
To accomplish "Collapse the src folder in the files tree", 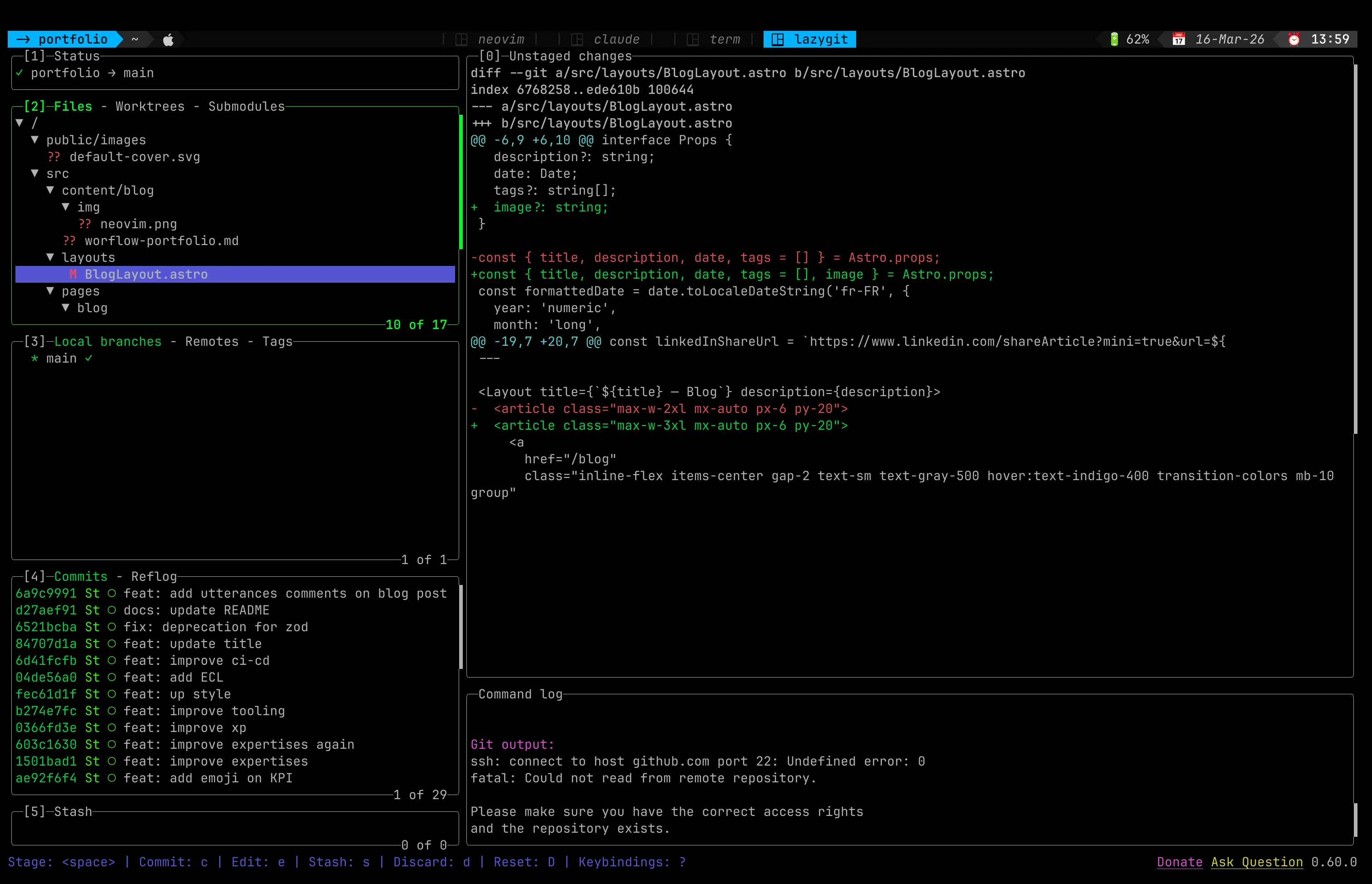I will [57, 173].
